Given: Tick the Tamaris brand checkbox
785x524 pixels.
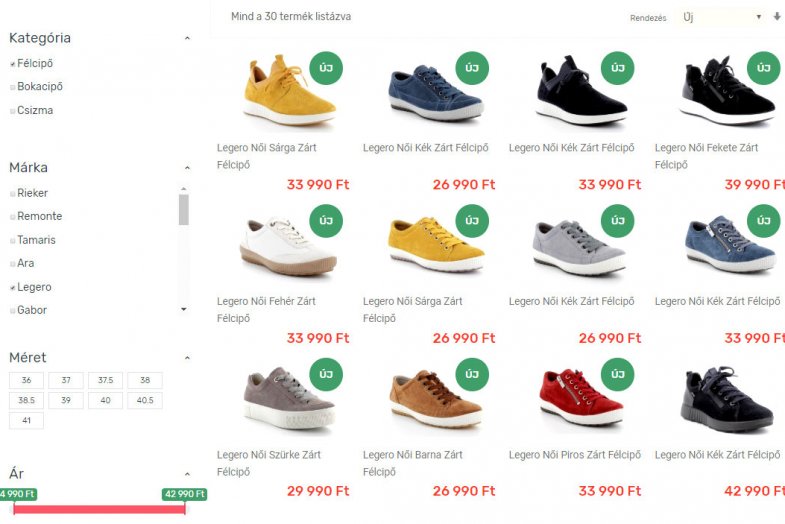Looking at the screenshot, I should pyautogui.click(x=13, y=241).
